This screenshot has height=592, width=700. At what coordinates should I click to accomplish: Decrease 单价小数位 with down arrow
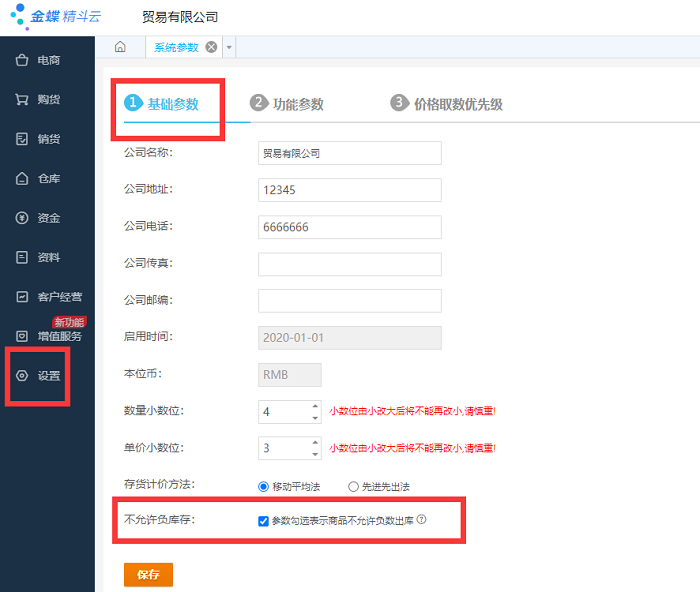(316, 453)
